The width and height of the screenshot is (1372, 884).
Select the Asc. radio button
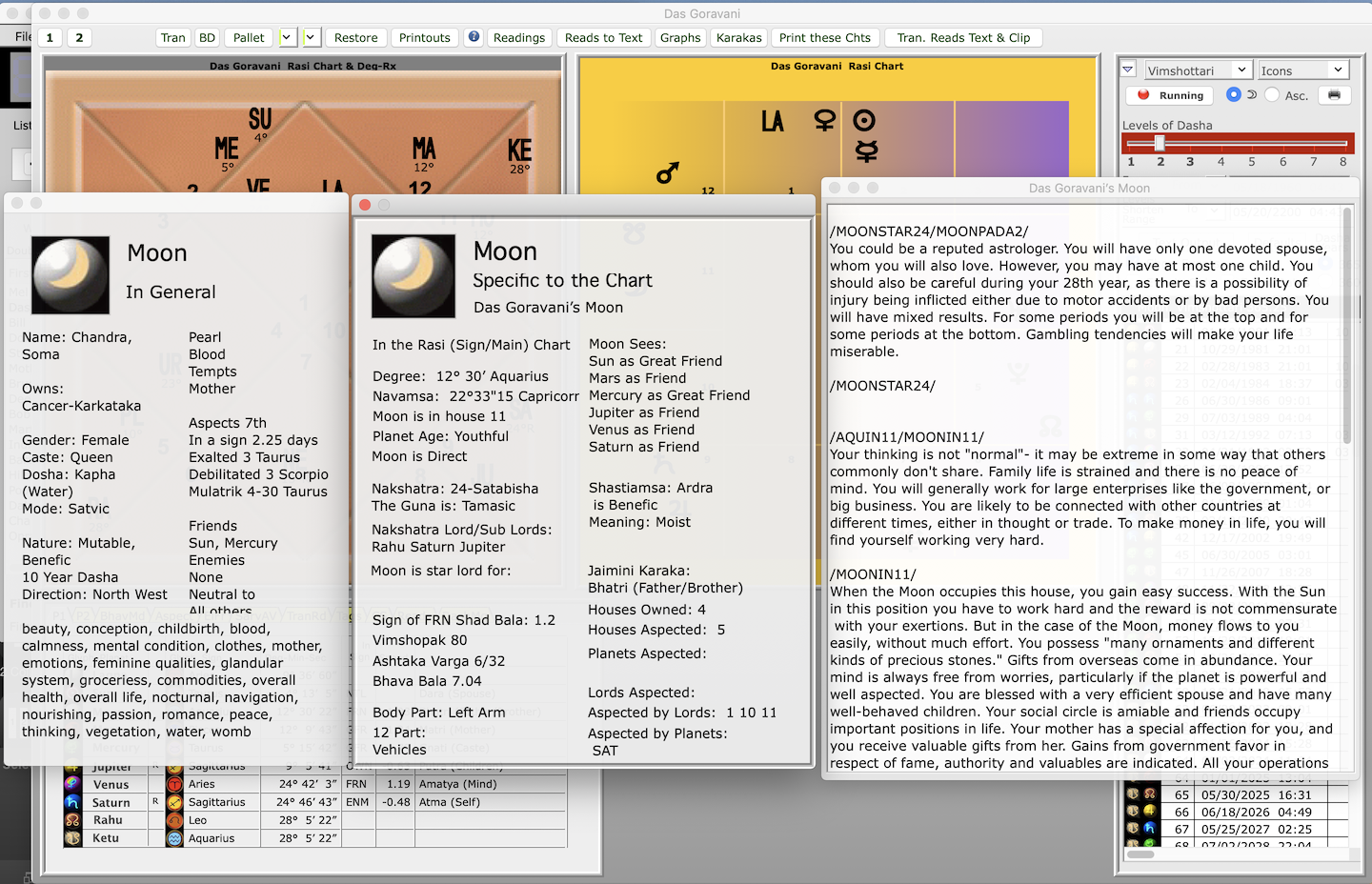pos(1272,95)
